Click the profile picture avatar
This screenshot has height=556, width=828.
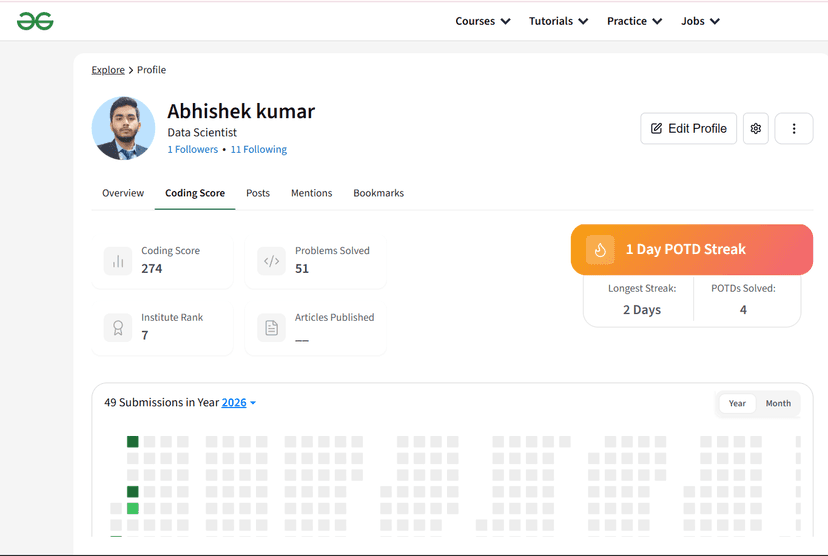click(124, 129)
